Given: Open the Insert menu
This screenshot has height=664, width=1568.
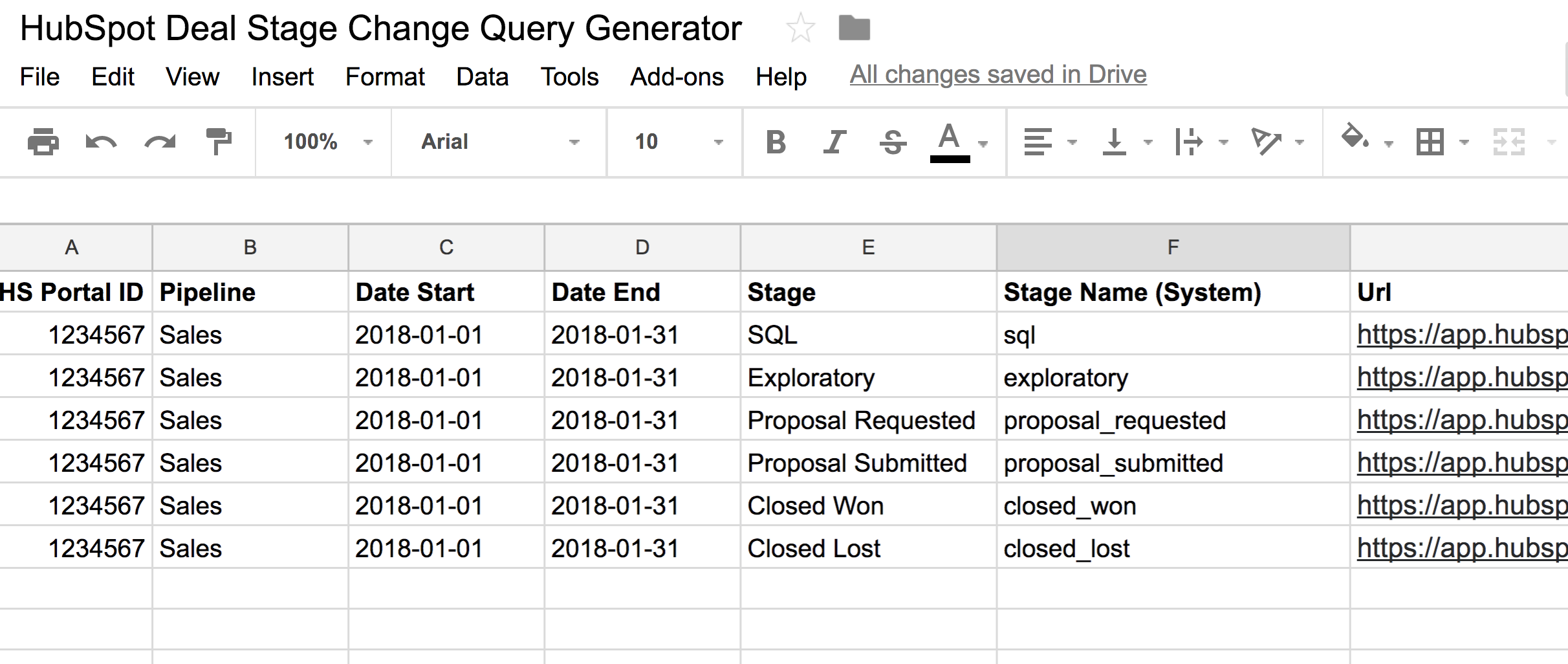Looking at the screenshot, I should coord(282,77).
